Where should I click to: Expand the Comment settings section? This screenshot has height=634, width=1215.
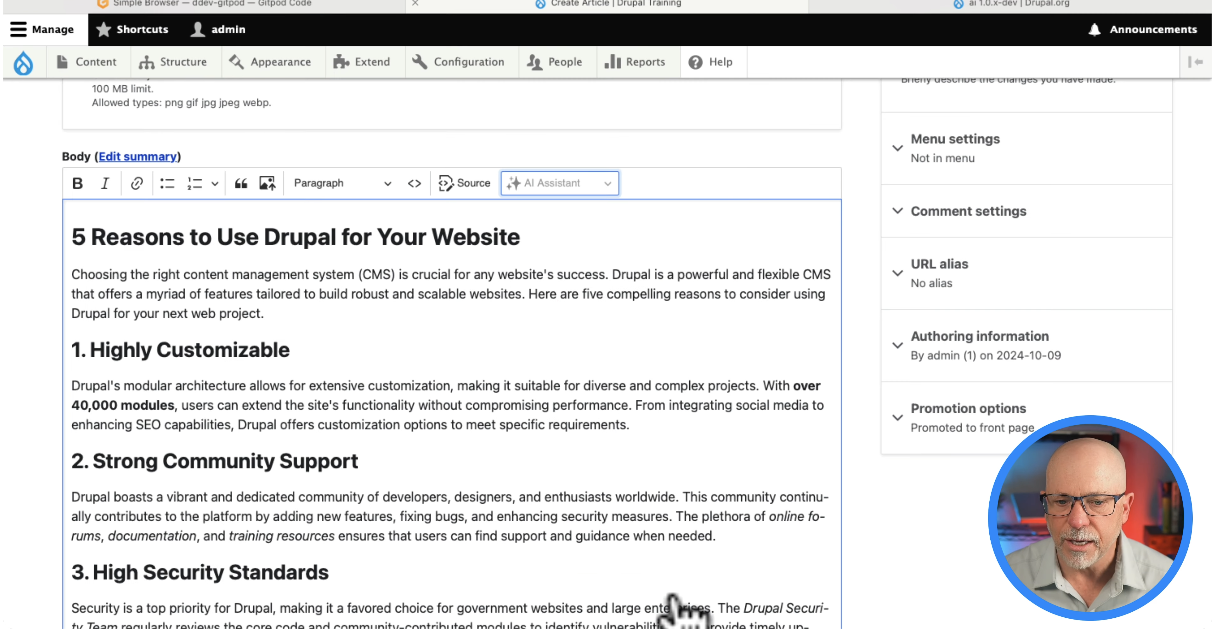[968, 211]
